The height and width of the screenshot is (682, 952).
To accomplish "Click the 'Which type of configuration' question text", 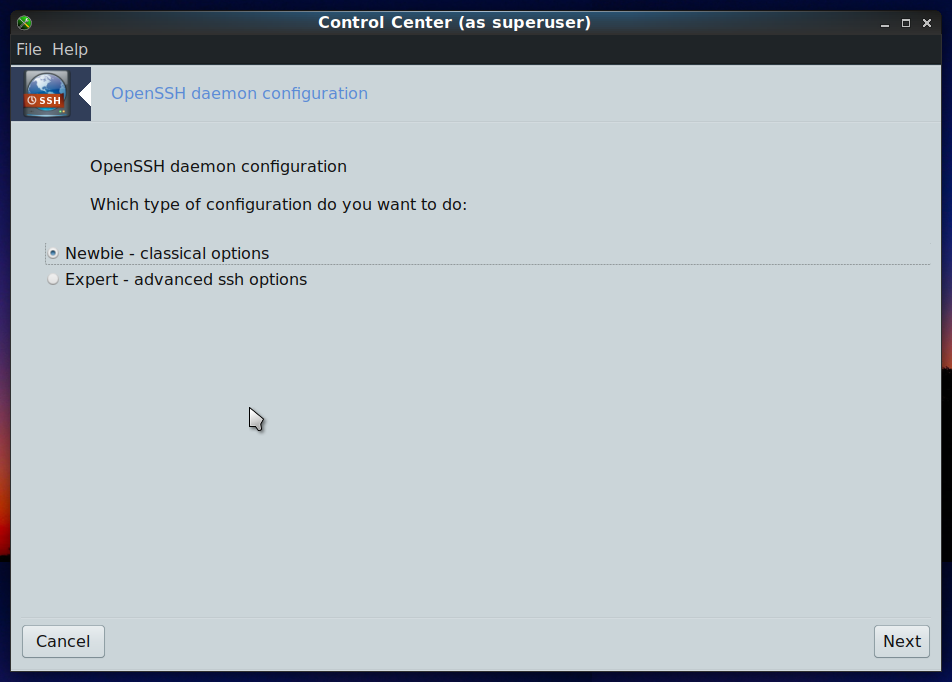I will pos(278,205).
